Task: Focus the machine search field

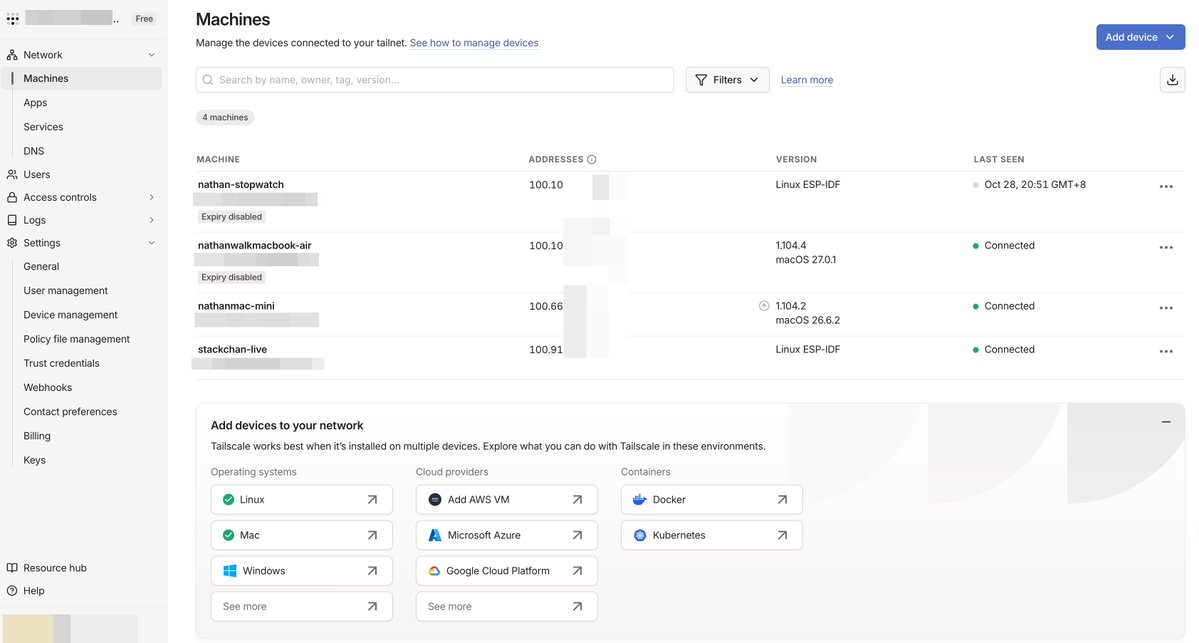Action: pyautogui.click(x=434, y=80)
